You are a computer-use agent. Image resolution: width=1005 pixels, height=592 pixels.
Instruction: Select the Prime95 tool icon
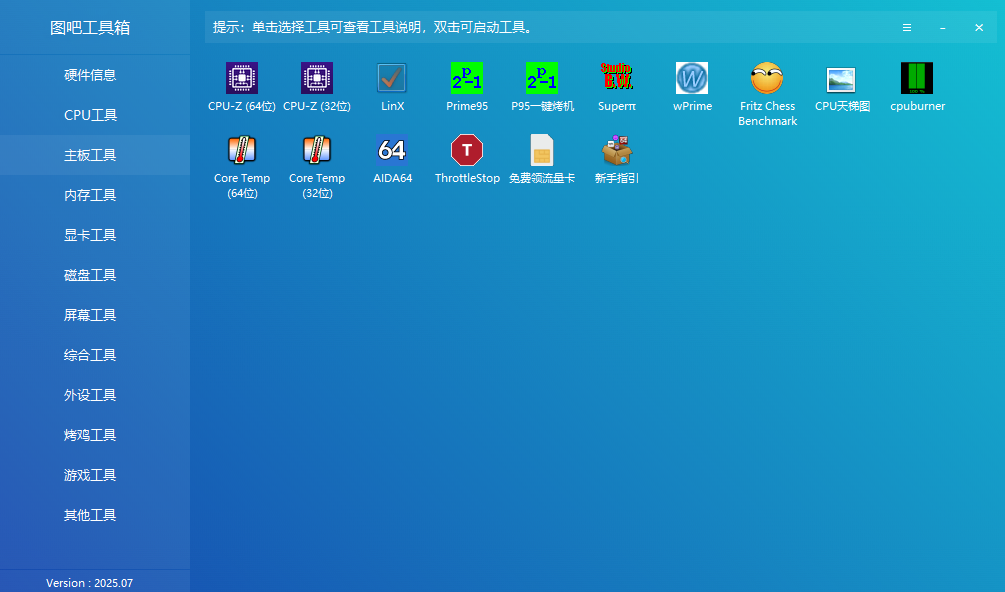467,78
